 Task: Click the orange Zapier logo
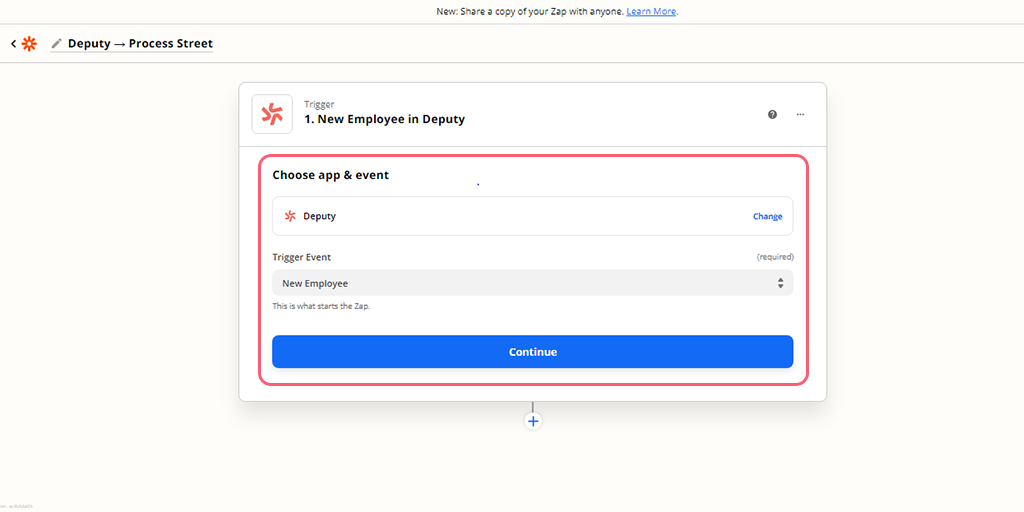(x=29, y=44)
